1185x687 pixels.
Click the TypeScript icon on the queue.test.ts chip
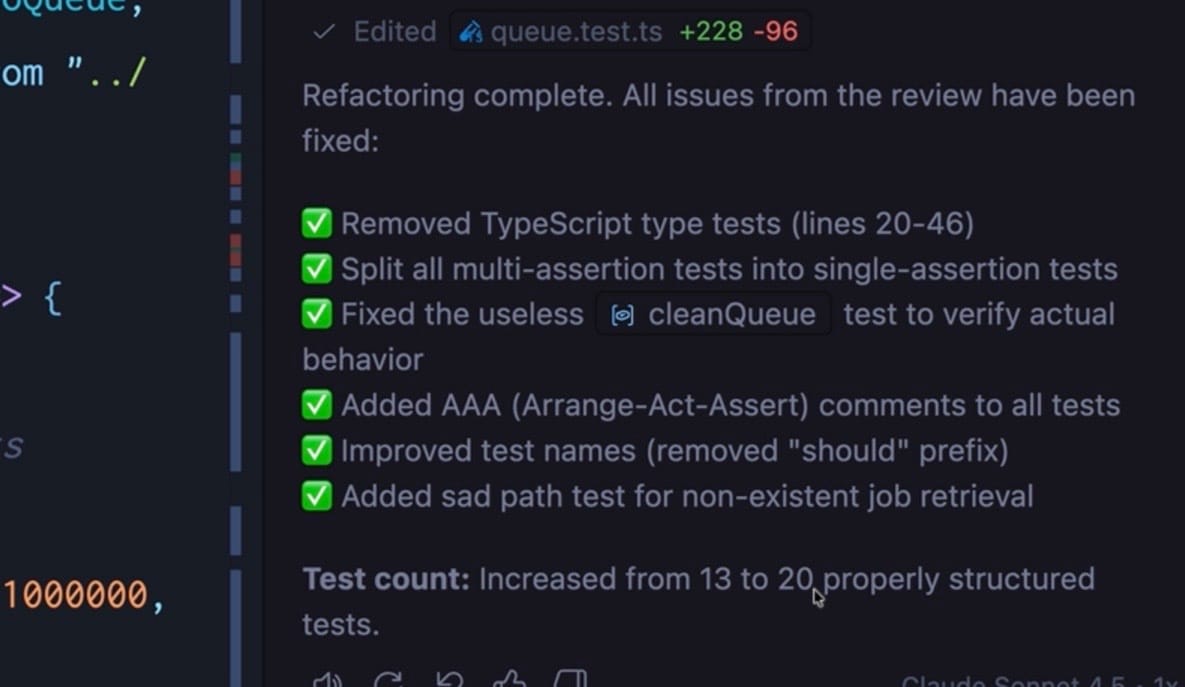472,31
